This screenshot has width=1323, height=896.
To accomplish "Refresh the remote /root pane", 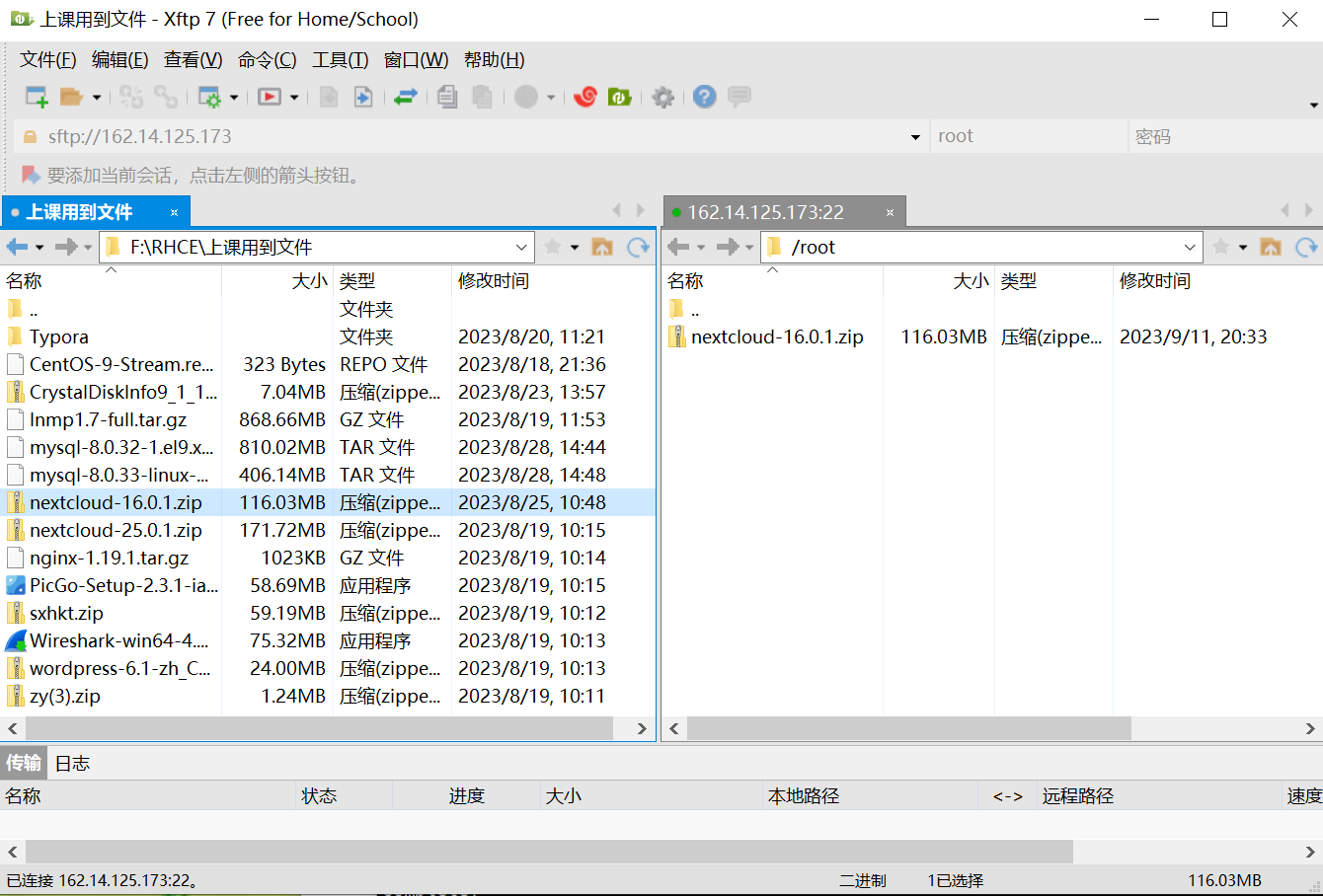I will pyautogui.click(x=1307, y=247).
